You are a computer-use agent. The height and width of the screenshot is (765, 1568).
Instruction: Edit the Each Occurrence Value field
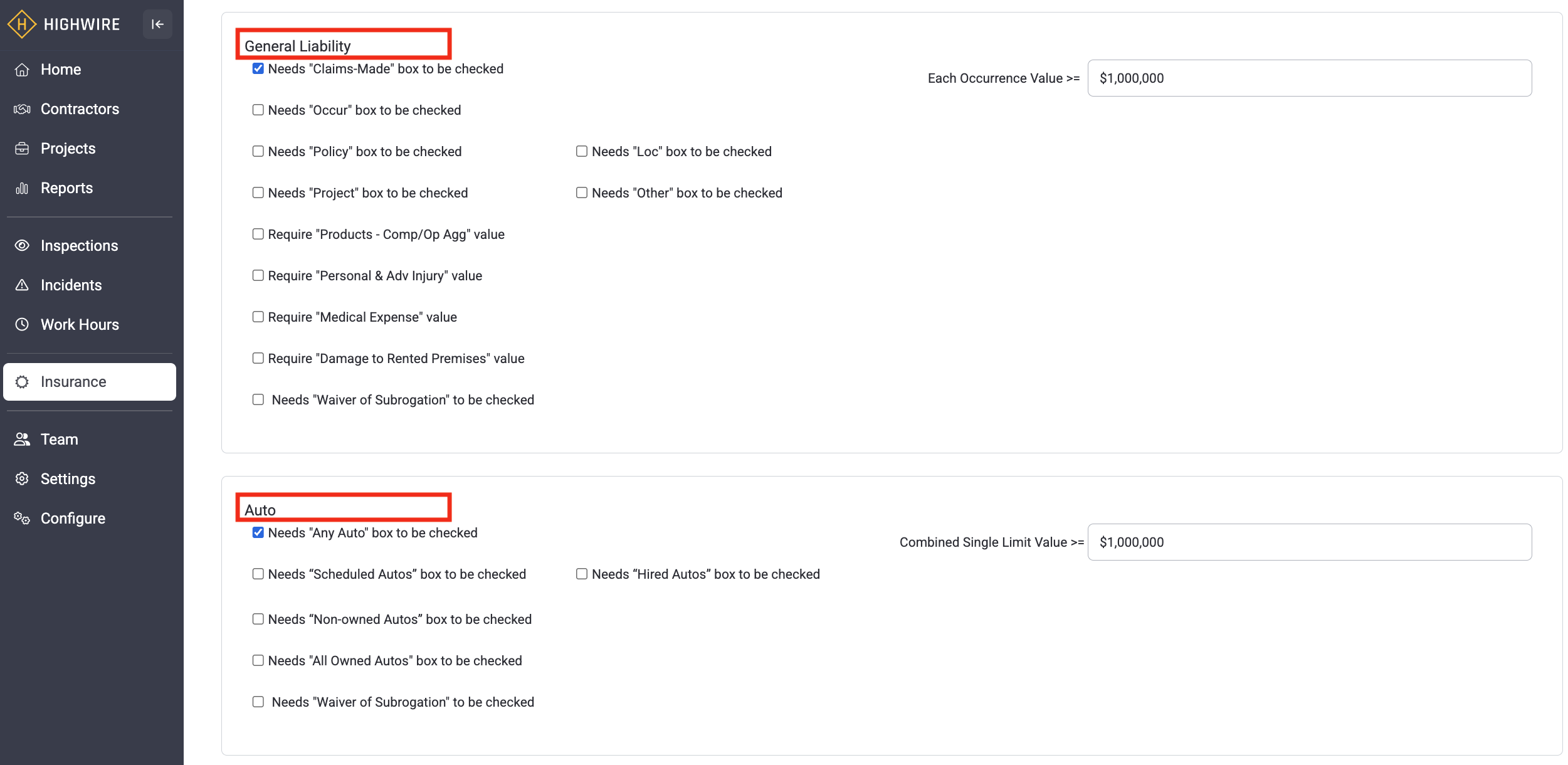[1309, 78]
